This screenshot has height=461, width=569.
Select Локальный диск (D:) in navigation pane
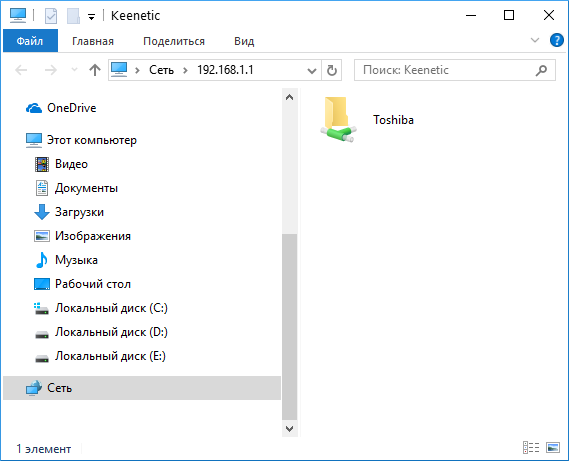pos(111,332)
